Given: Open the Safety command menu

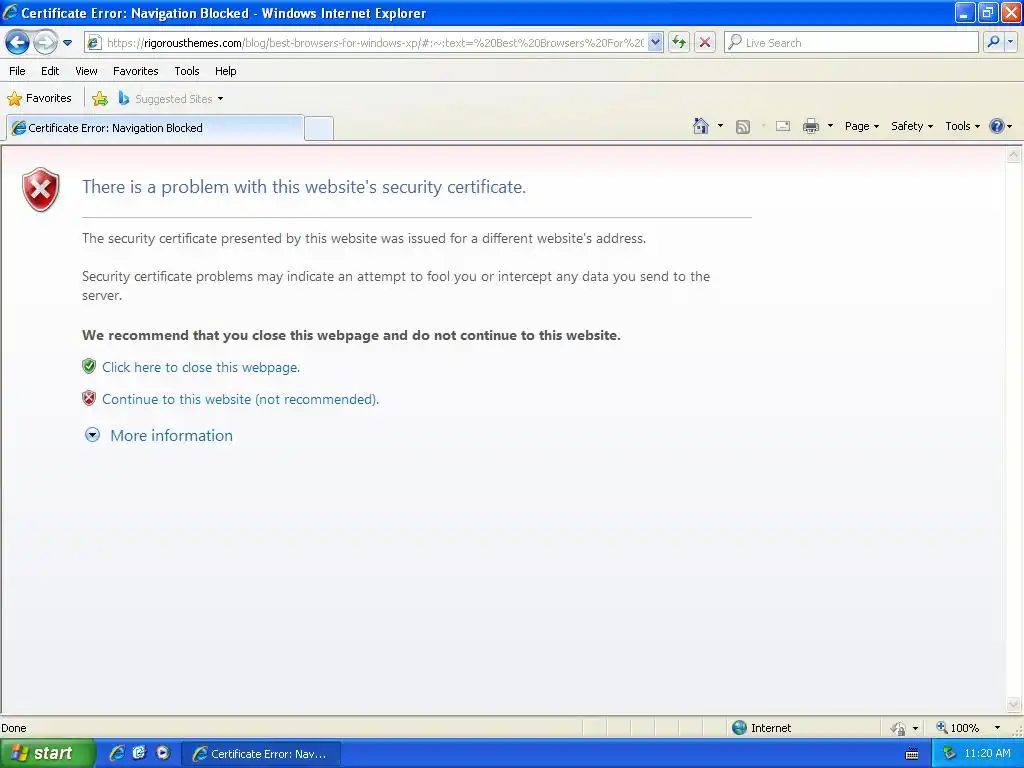Looking at the screenshot, I should [x=912, y=126].
